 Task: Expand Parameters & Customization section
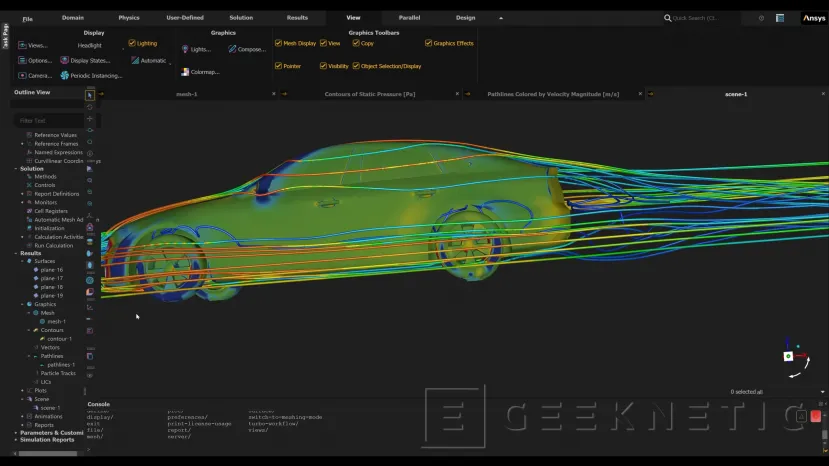[x=15, y=433]
